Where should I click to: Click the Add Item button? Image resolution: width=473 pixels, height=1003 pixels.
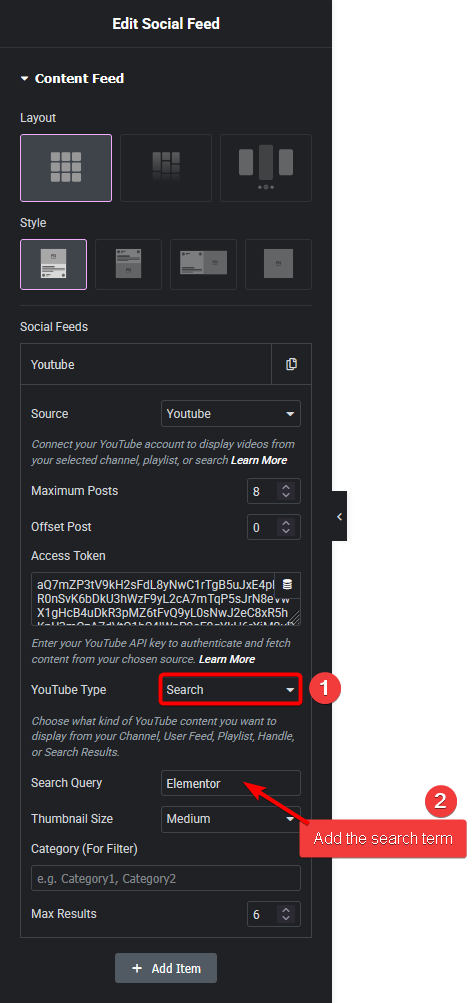coord(166,968)
